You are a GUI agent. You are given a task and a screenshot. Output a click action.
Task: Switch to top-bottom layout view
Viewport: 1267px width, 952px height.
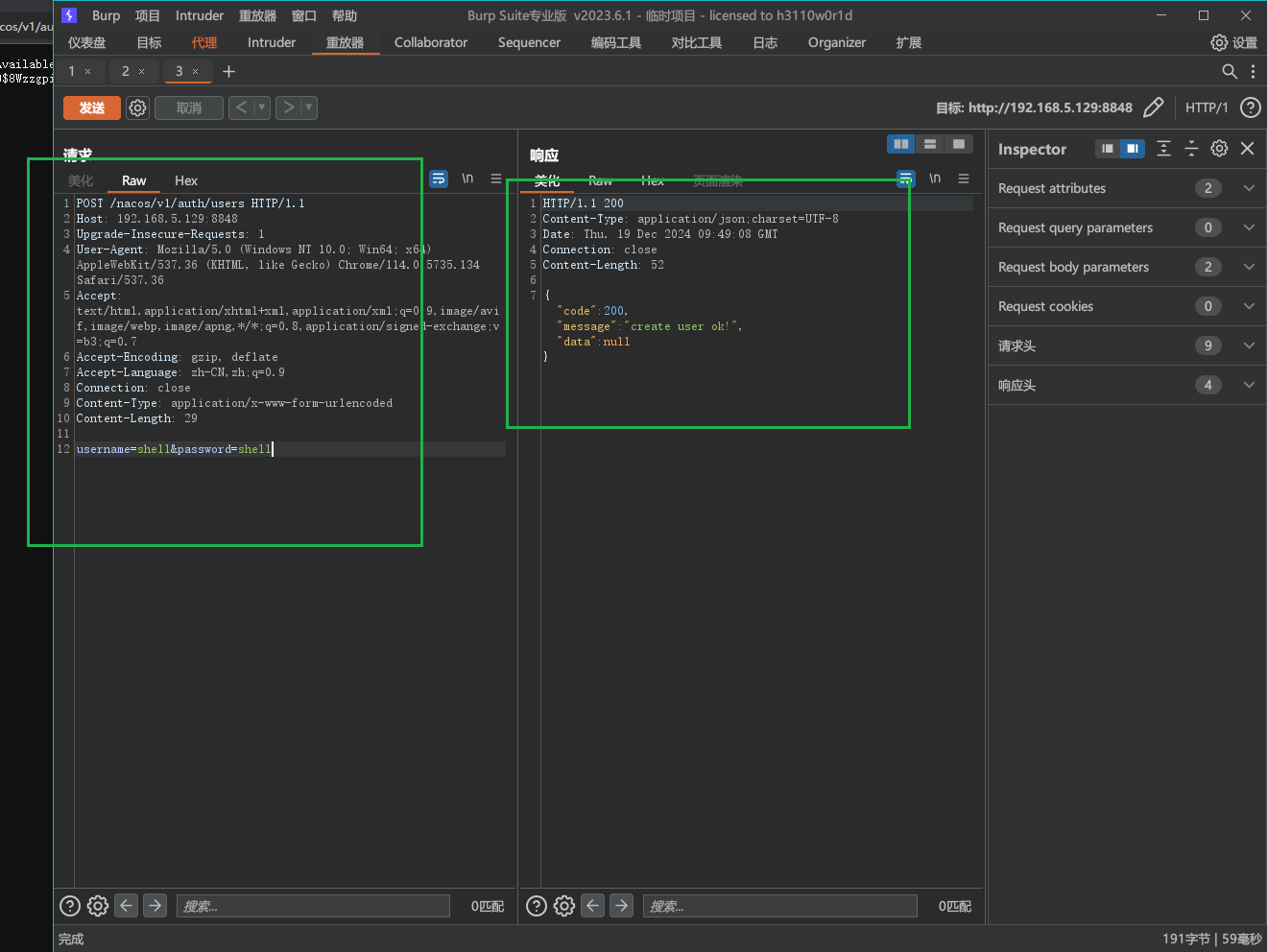pos(930,144)
